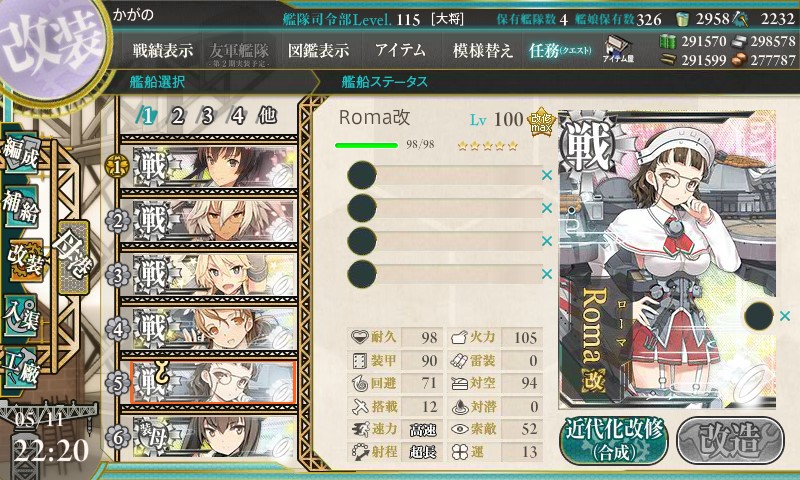Switch to fleet tab 2
800x480 pixels.
pos(177,116)
